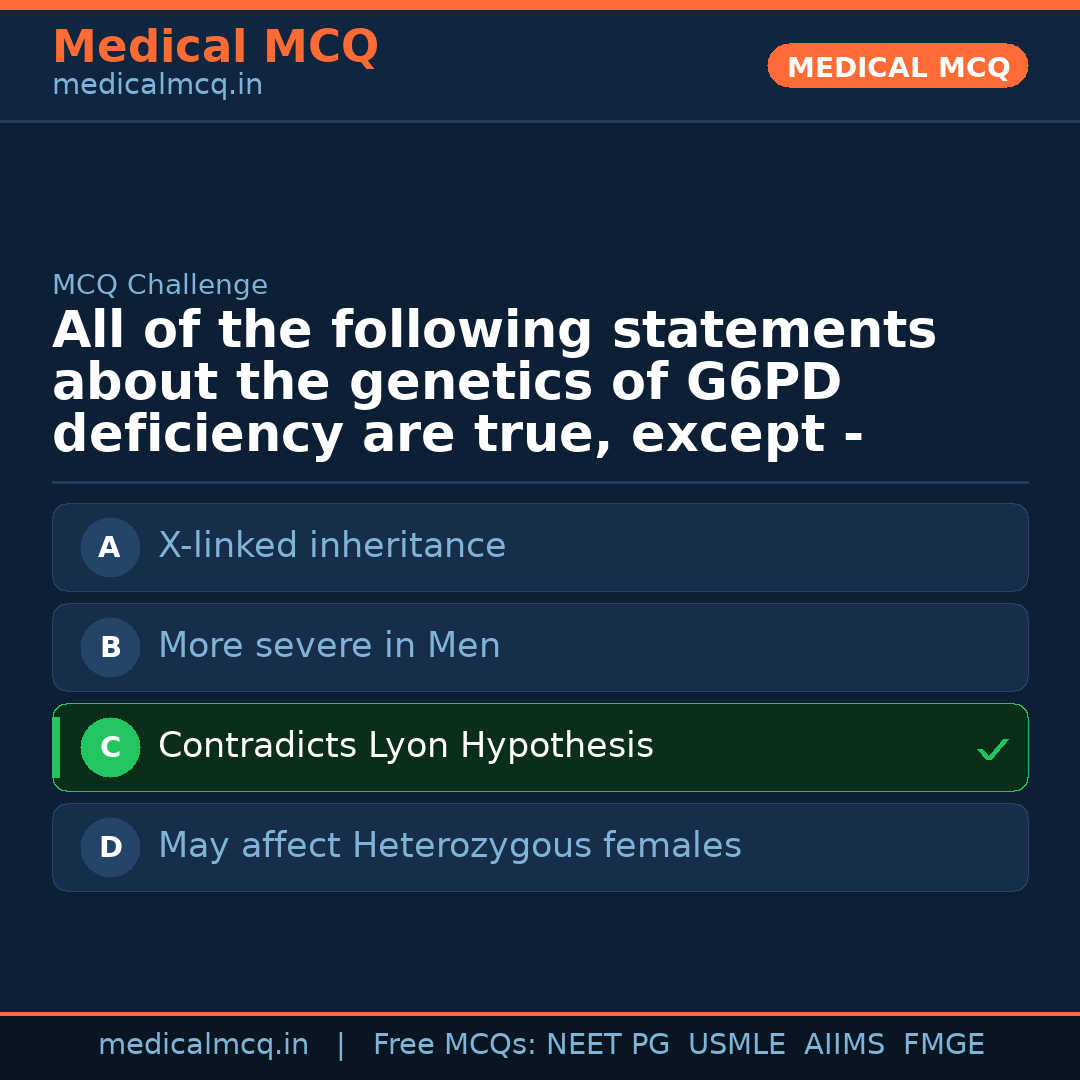The height and width of the screenshot is (1080, 1080).
Task: Open medicalmcq.in link in the footer
Action: pyautogui.click(x=203, y=1045)
